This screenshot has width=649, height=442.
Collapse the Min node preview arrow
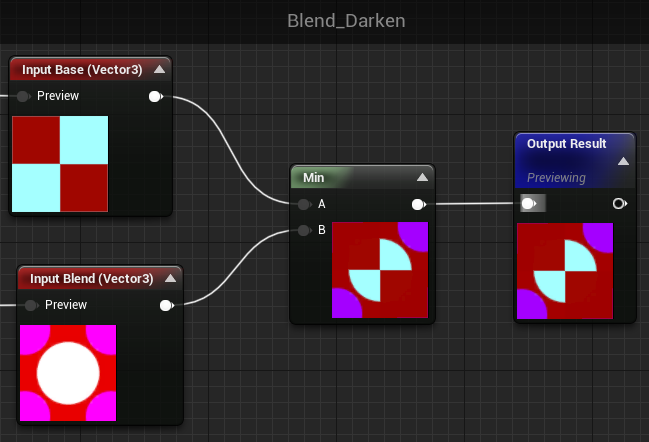[422, 177]
